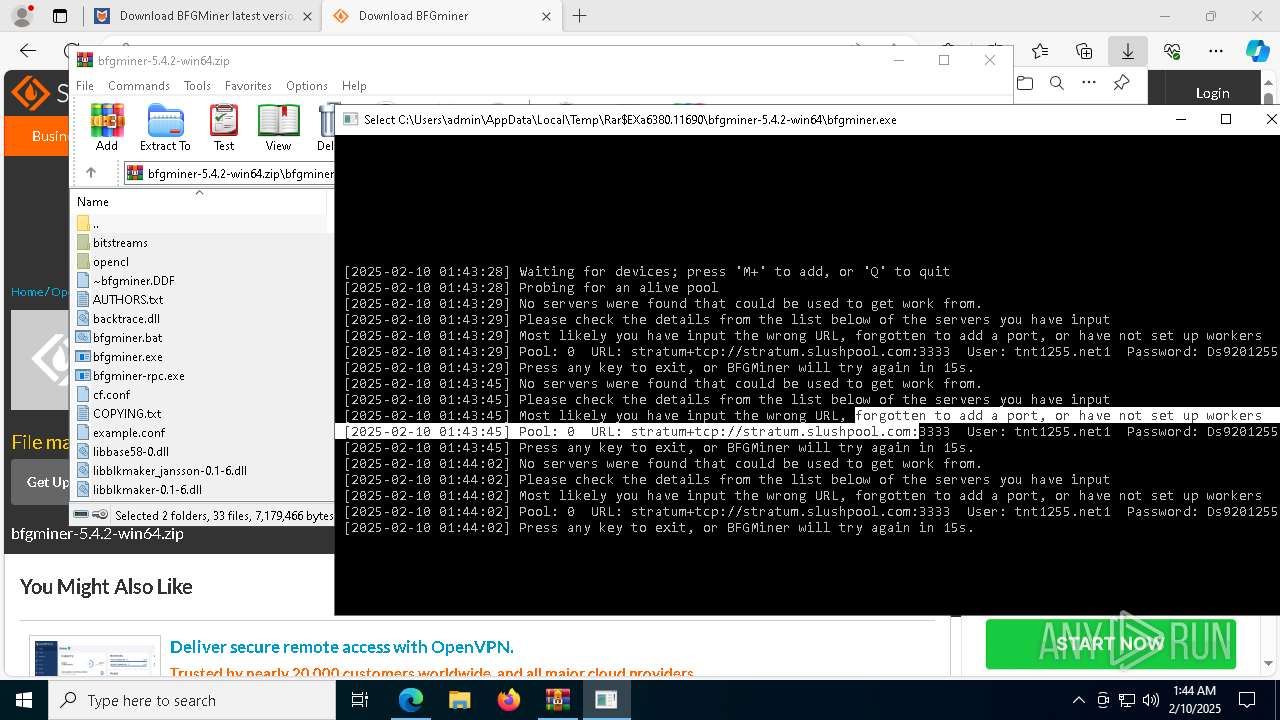Search downloads with magnifier icon
This screenshot has height=720, width=1280.
tap(1056, 83)
